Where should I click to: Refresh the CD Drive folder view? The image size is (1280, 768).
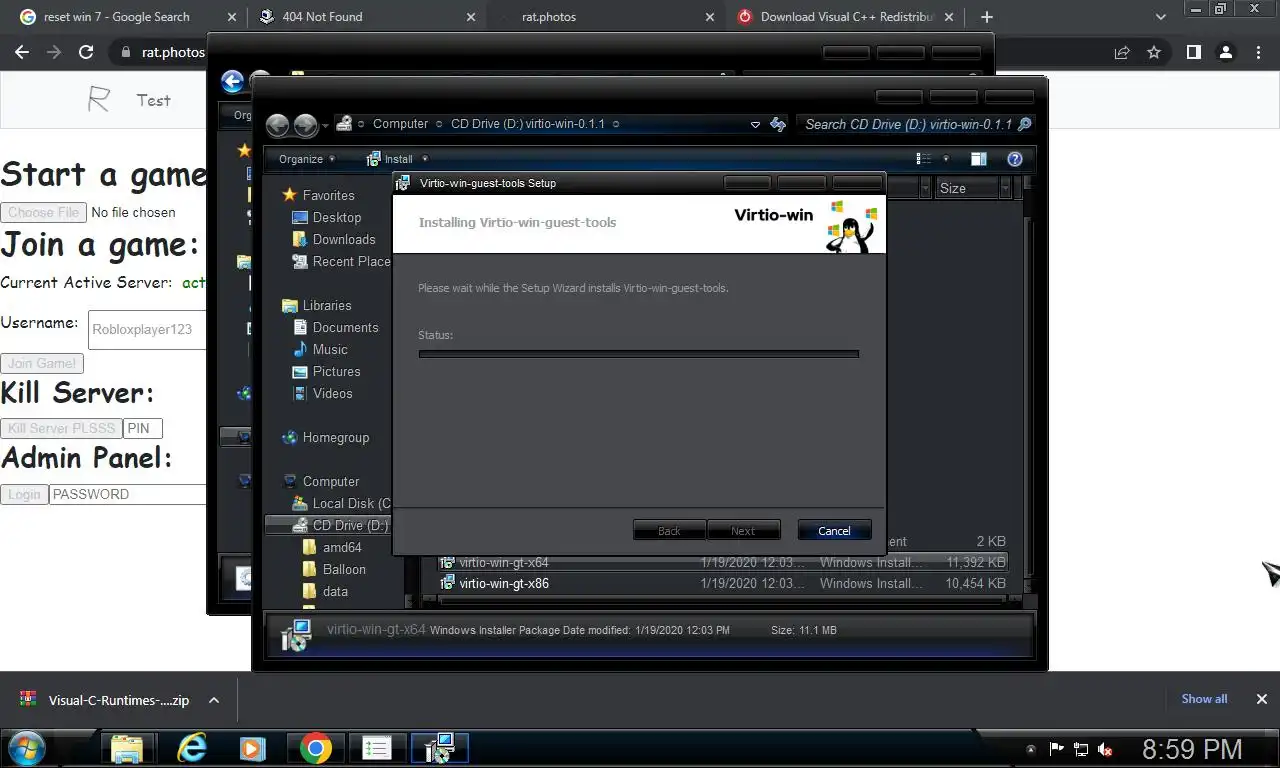[x=778, y=124]
